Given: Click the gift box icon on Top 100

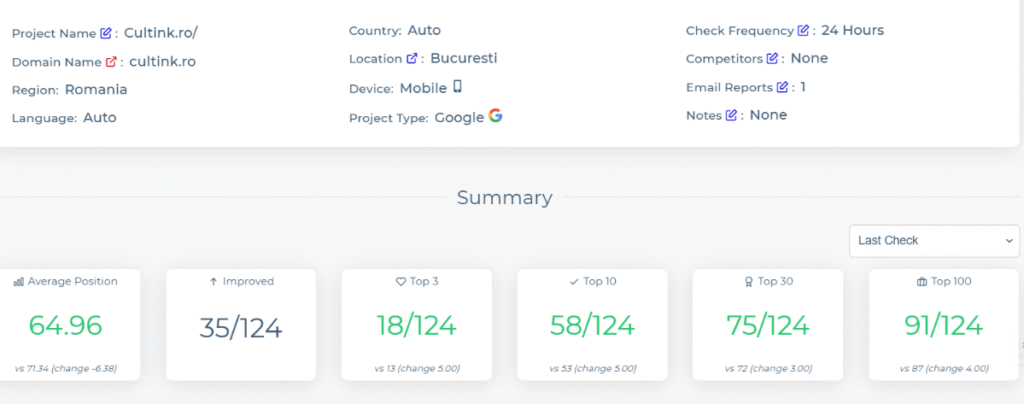Looking at the screenshot, I should (921, 282).
